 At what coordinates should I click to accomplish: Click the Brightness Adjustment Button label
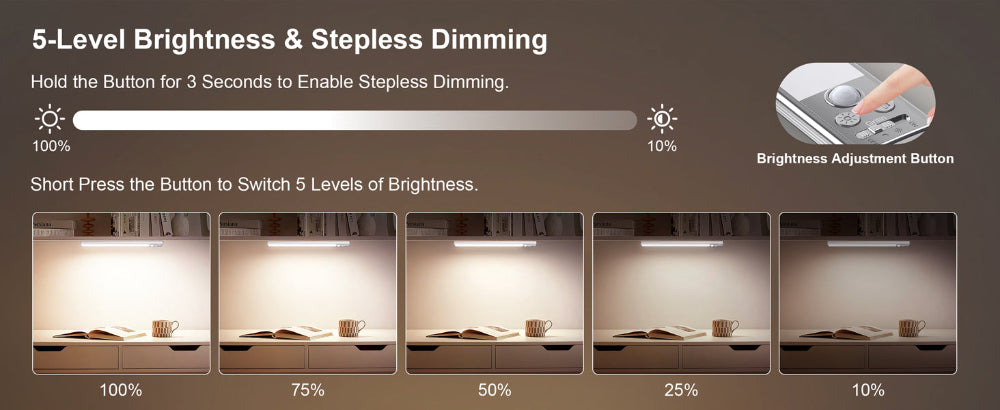855,158
